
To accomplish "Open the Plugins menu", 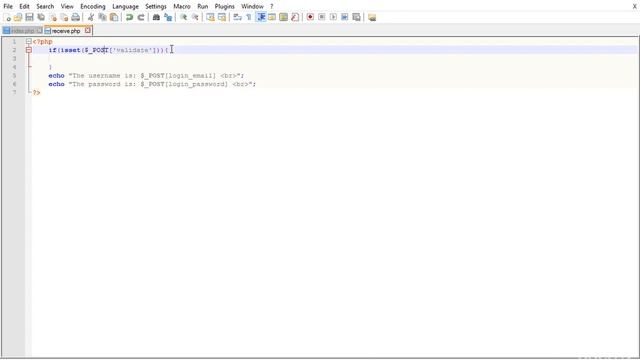I will pyautogui.click(x=224, y=6).
